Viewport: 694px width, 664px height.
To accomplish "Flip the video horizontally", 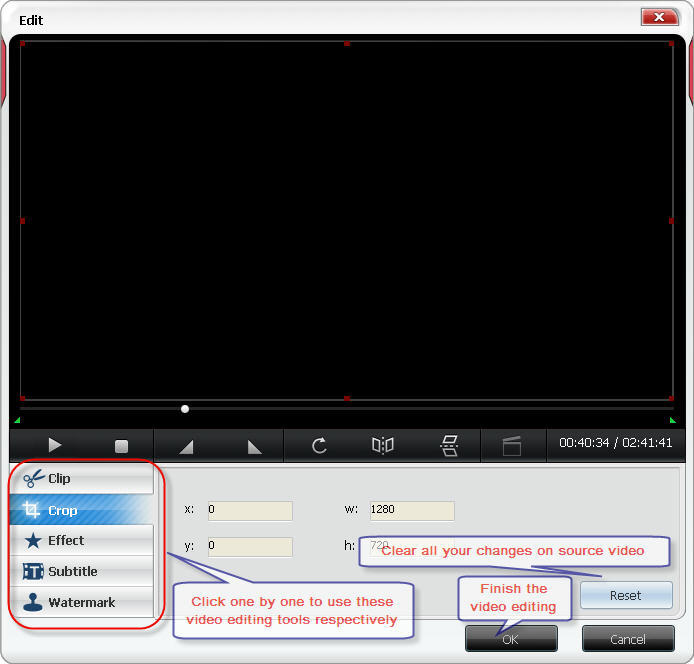I will tap(383, 445).
